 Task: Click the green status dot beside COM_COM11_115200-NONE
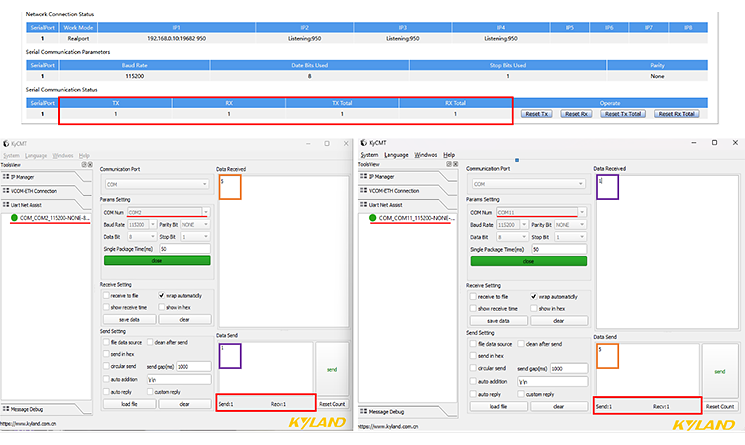click(x=372, y=218)
